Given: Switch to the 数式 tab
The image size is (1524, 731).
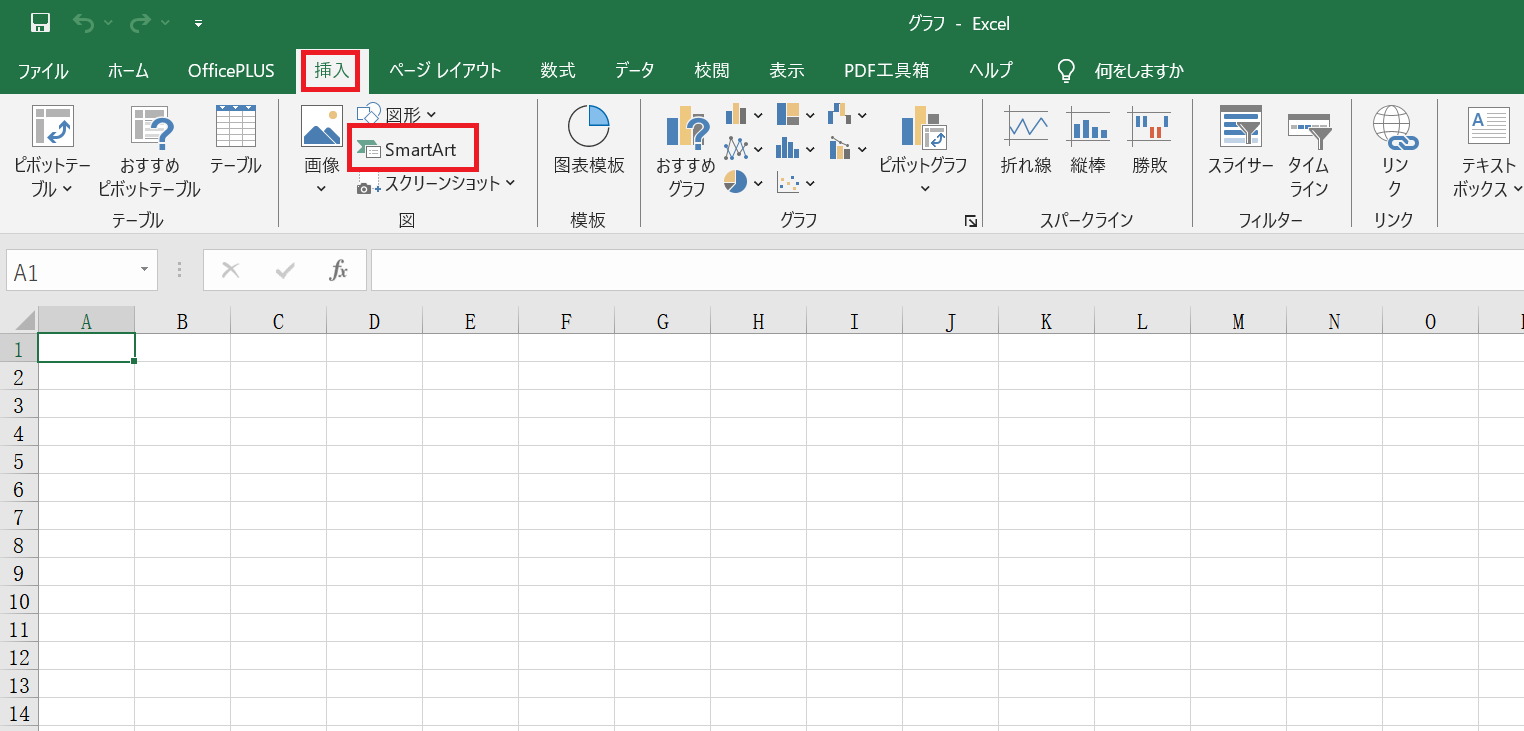Looking at the screenshot, I should coord(558,70).
